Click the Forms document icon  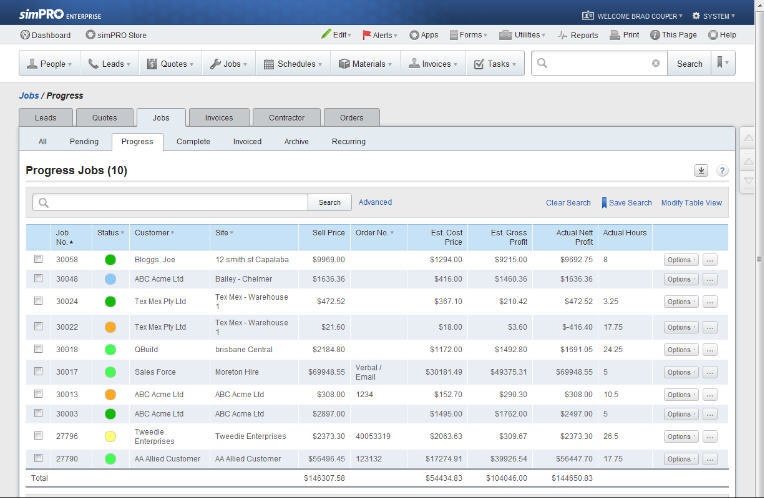click(x=454, y=35)
